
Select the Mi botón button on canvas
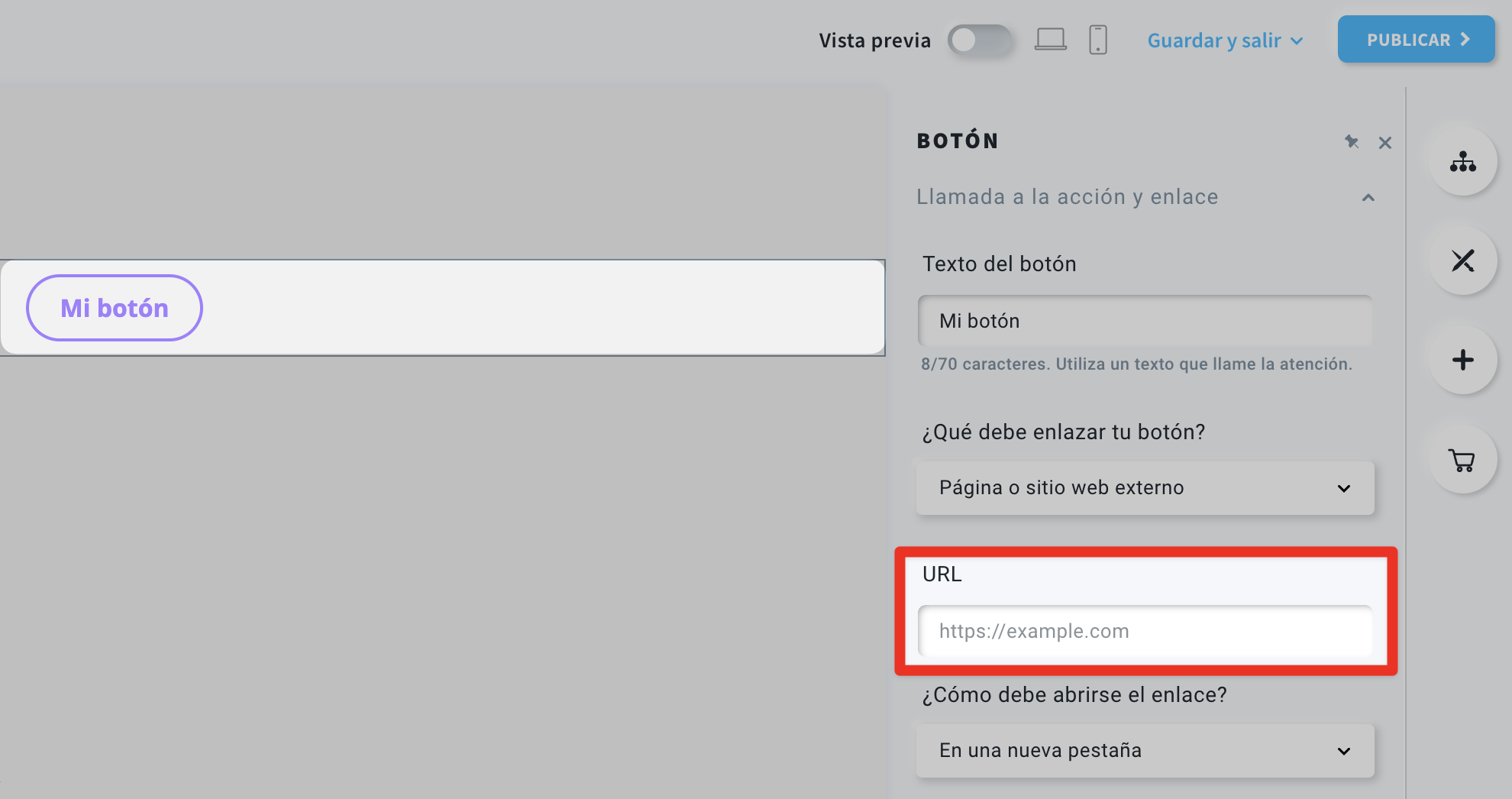[x=115, y=308]
